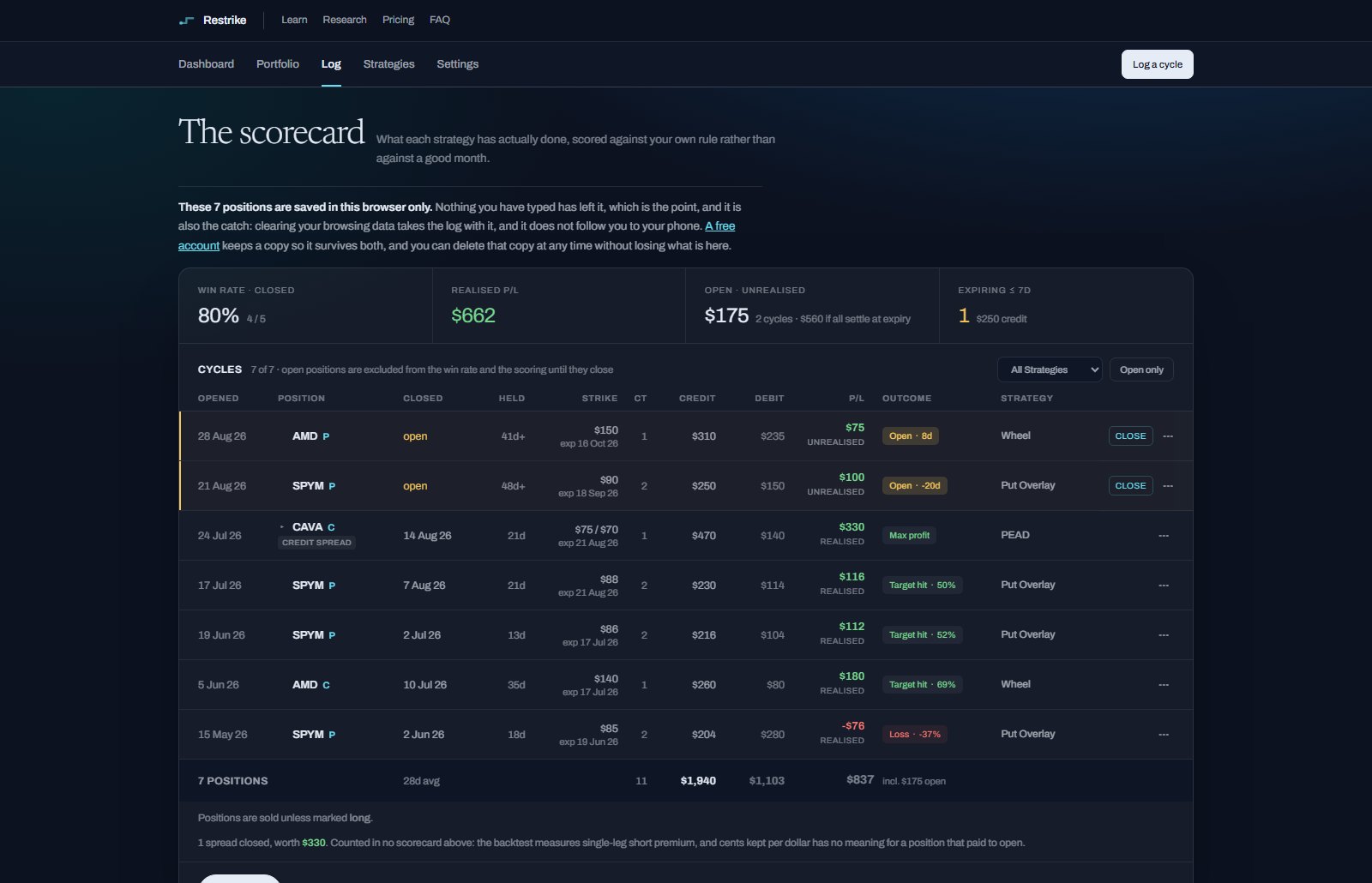Click the OPENED column header
The height and width of the screenshot is (883, 1372).
[219, 399]
